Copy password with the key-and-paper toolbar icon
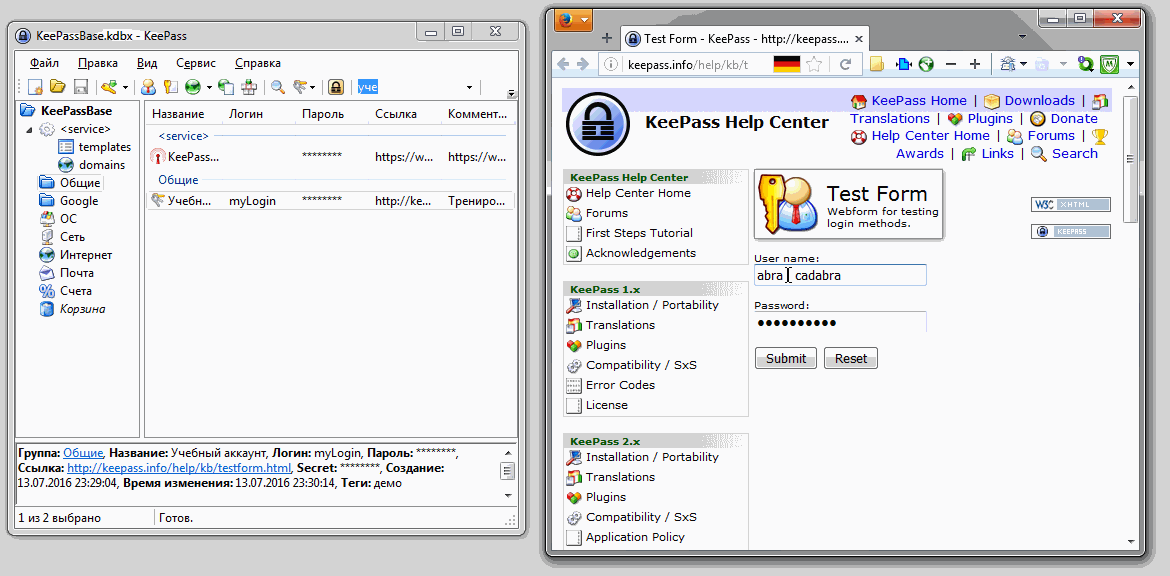The width and height of the screenshot is (1170, 576). 171,87
